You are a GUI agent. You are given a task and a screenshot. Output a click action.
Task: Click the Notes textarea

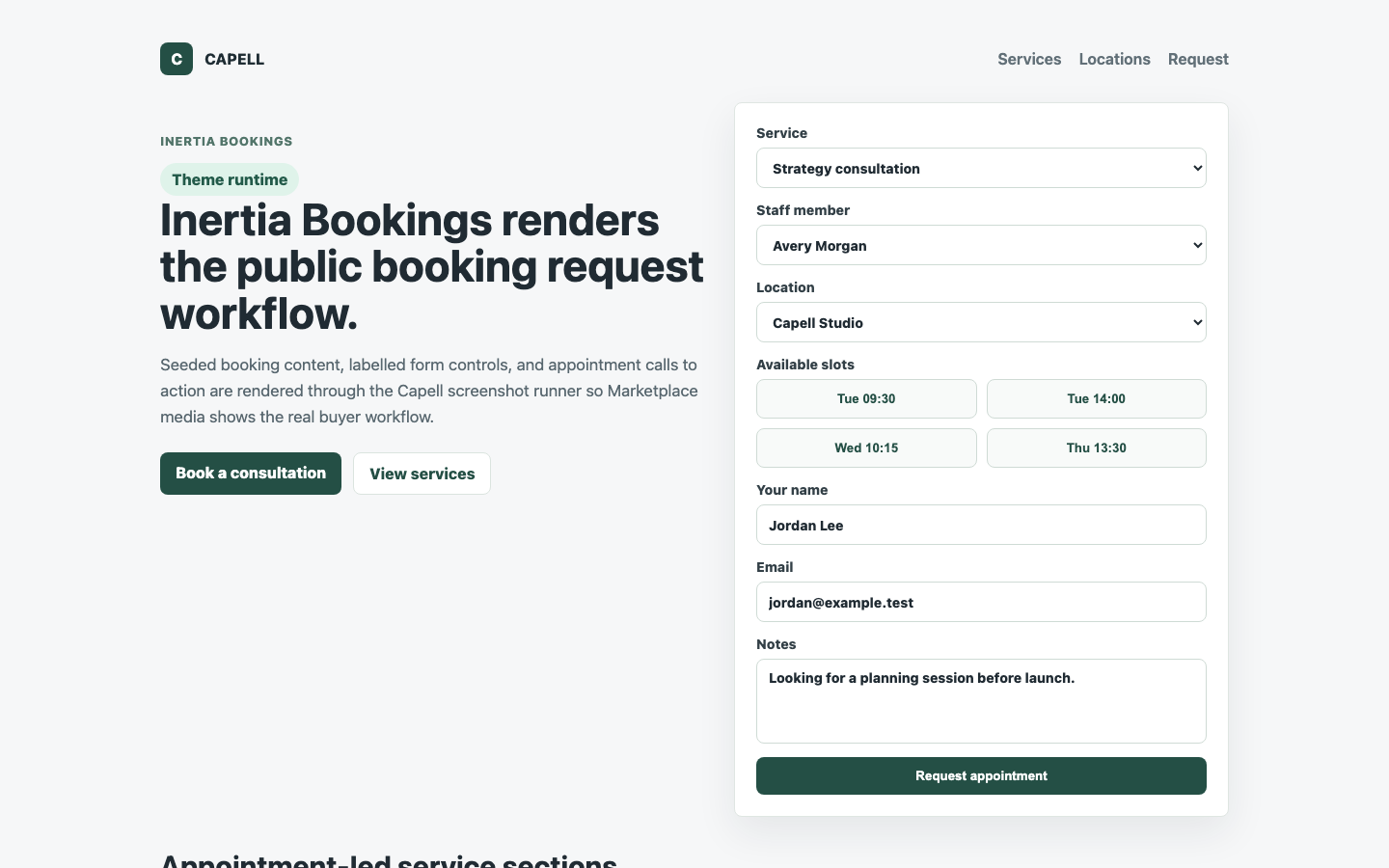[981, 701]
